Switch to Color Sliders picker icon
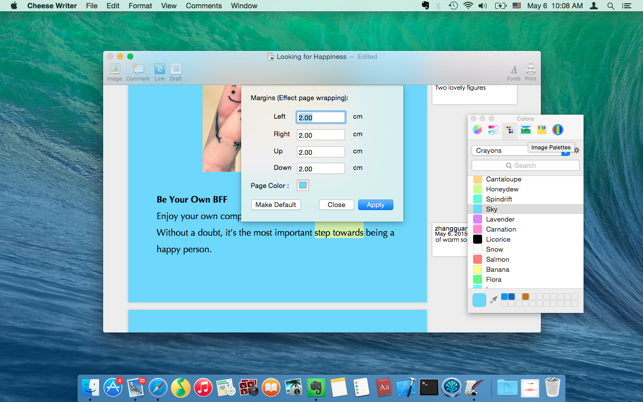 coord(493,130)
